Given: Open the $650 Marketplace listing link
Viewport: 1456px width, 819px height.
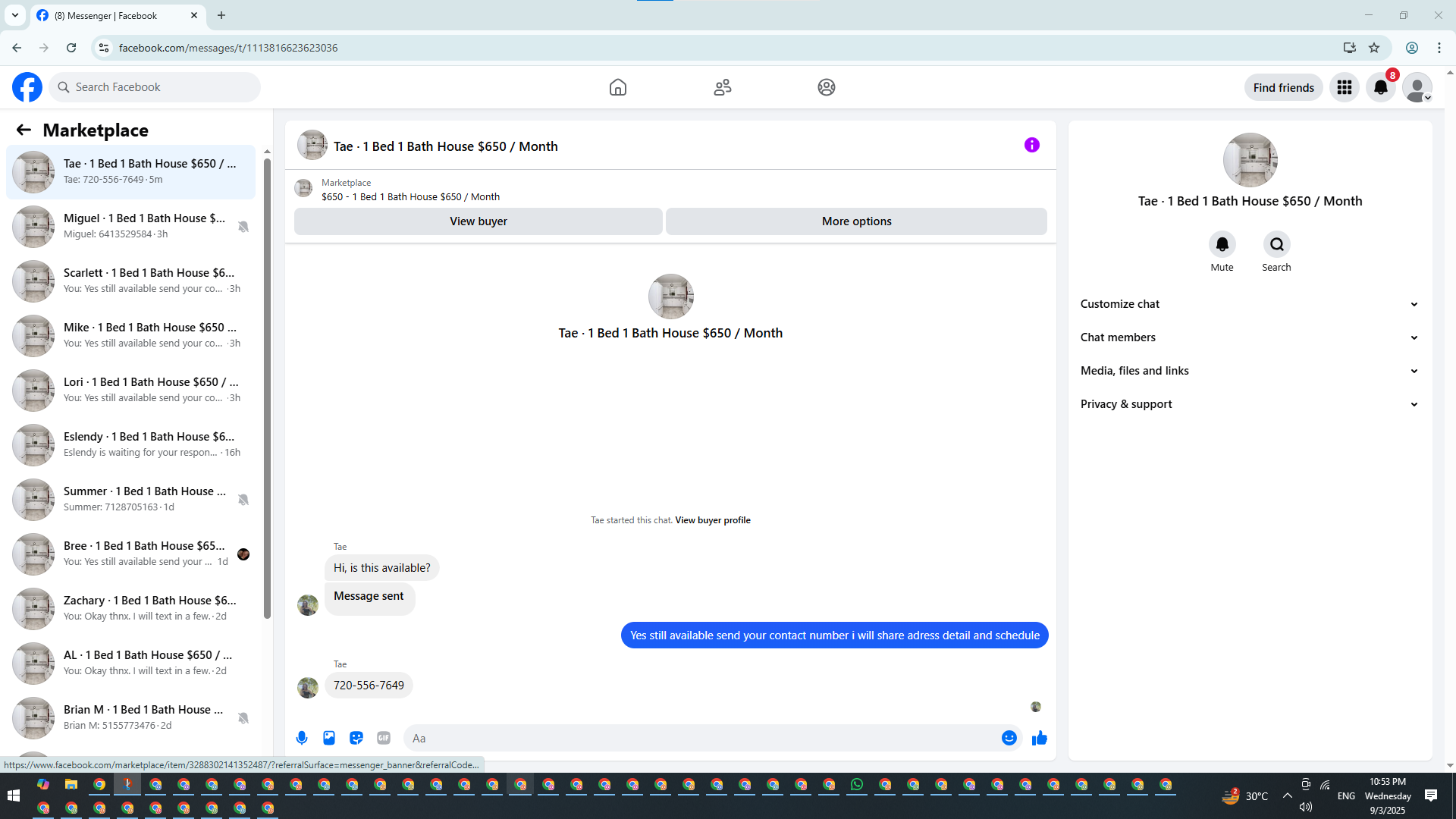Looking at the screenshot, I should 410,196.
